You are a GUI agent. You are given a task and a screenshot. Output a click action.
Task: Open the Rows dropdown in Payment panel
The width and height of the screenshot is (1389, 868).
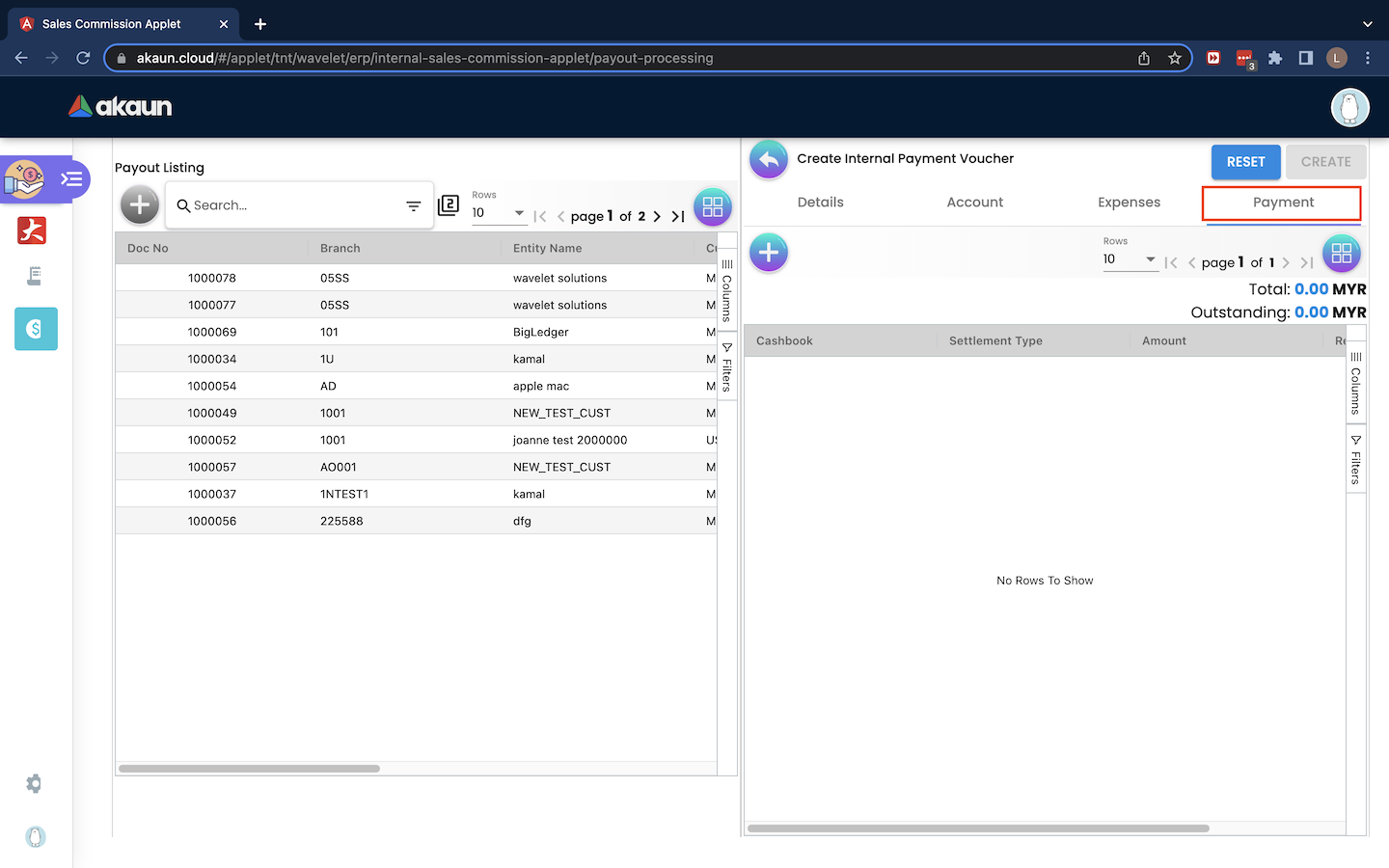click(x=1130, y=259)
